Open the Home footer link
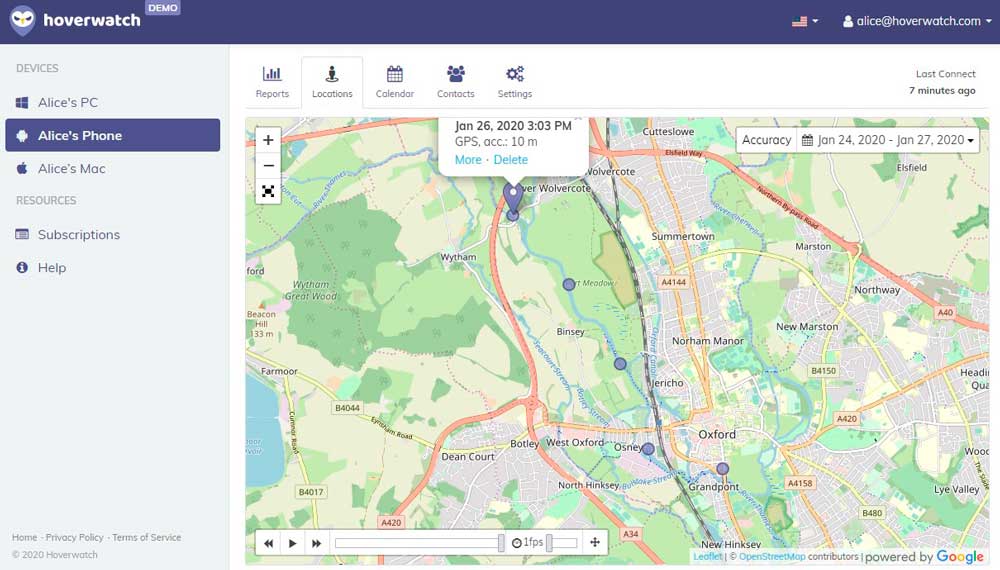The image size is (1000, 570). pos(24,537)
